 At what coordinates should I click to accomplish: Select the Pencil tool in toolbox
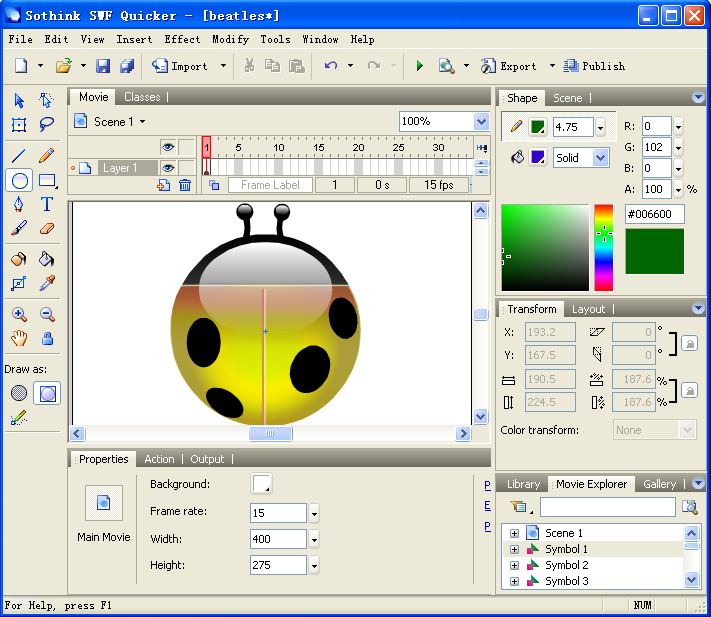(47, 156)
